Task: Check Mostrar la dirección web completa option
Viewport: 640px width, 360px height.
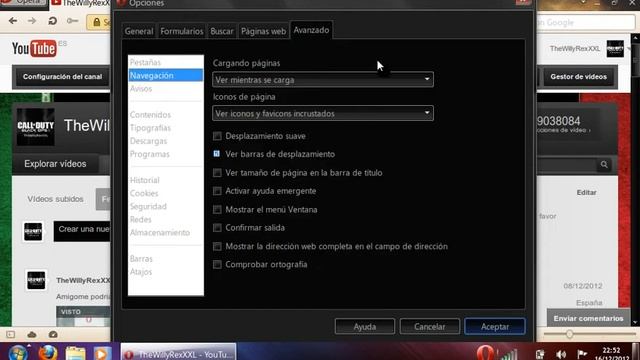Action: (x=217, y=246)
